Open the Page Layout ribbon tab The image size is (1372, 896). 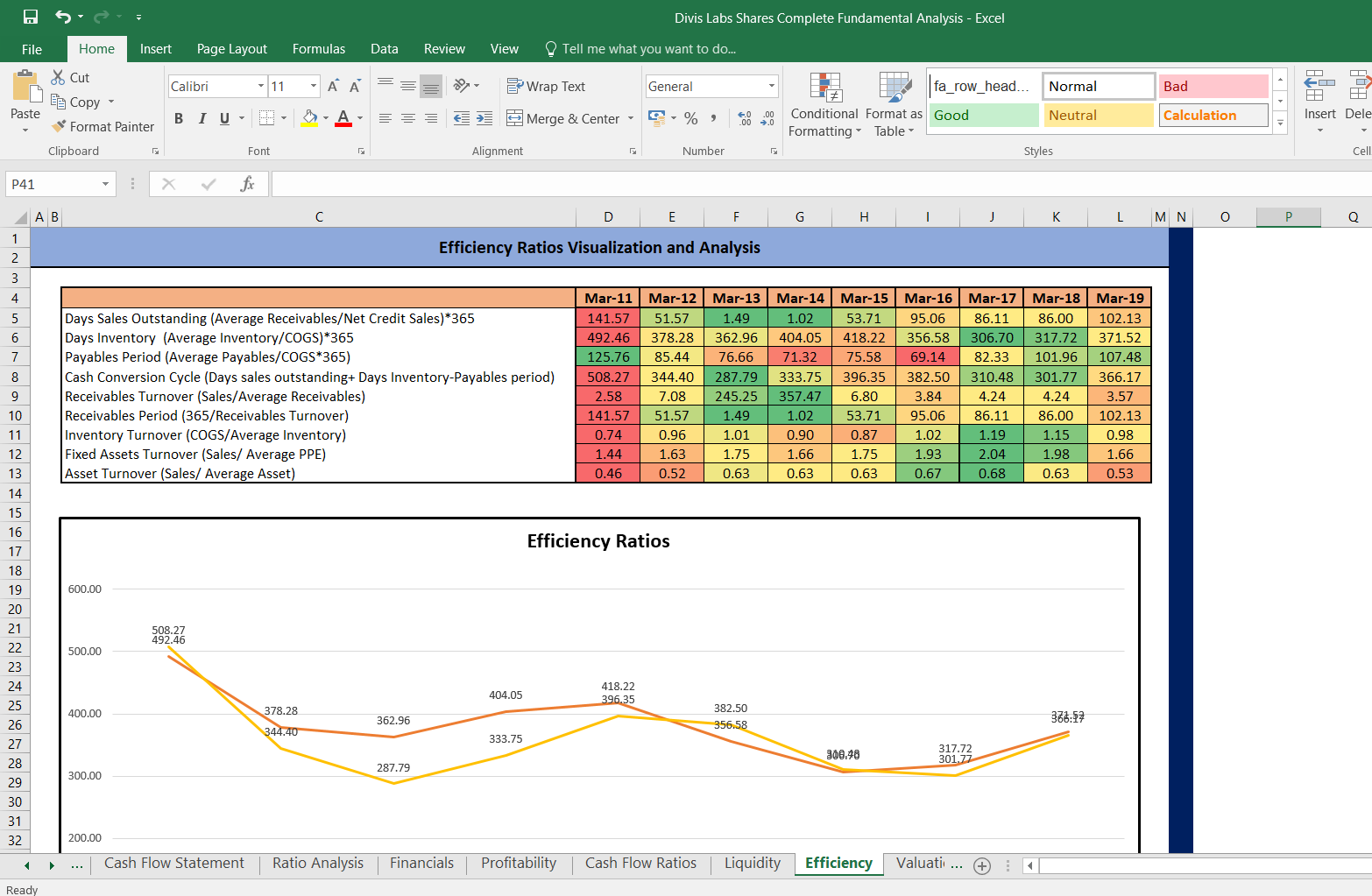232,49
